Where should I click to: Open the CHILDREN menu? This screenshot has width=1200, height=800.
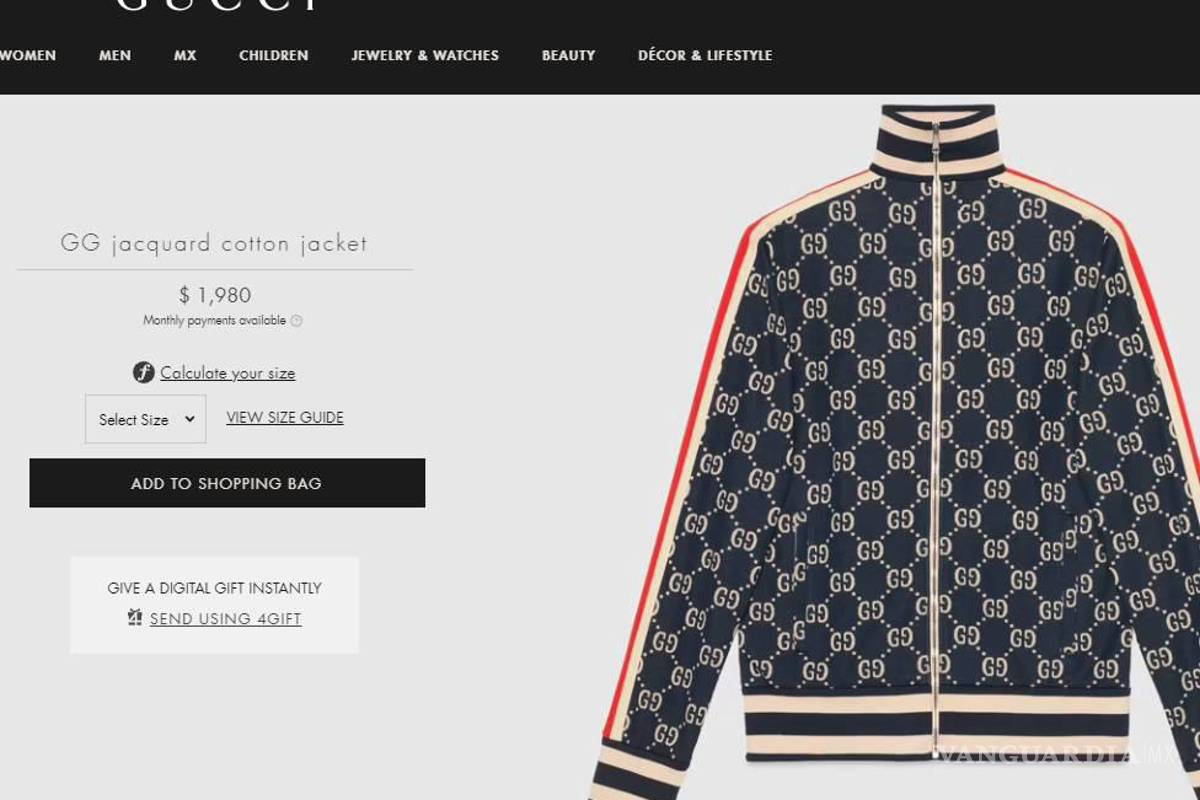[x=273, y=55]
